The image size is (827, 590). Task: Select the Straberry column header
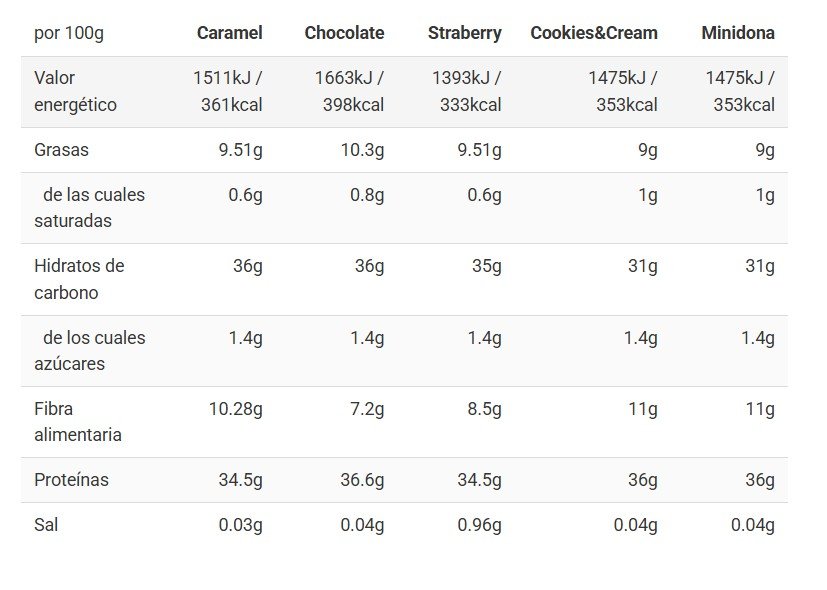464,33
